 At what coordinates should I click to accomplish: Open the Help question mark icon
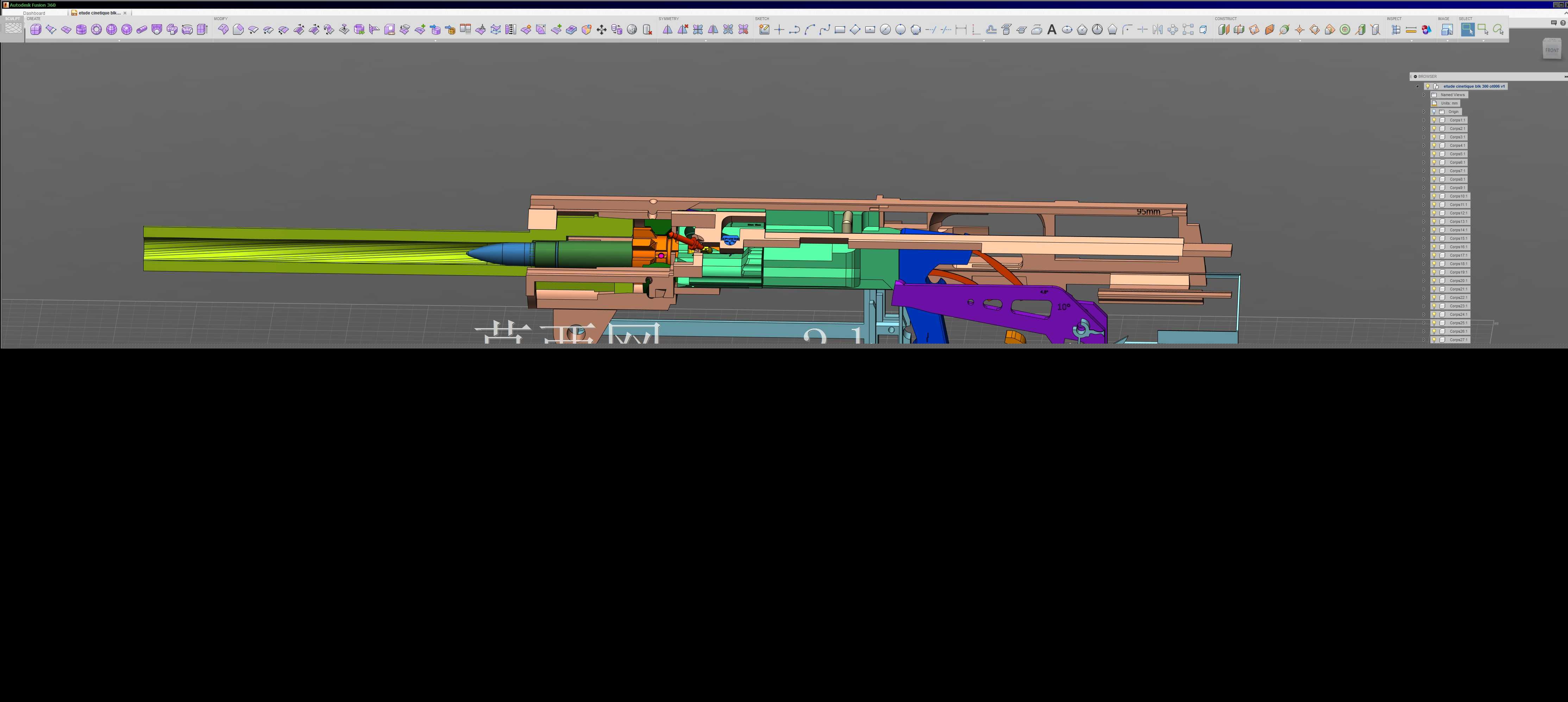1563,23
